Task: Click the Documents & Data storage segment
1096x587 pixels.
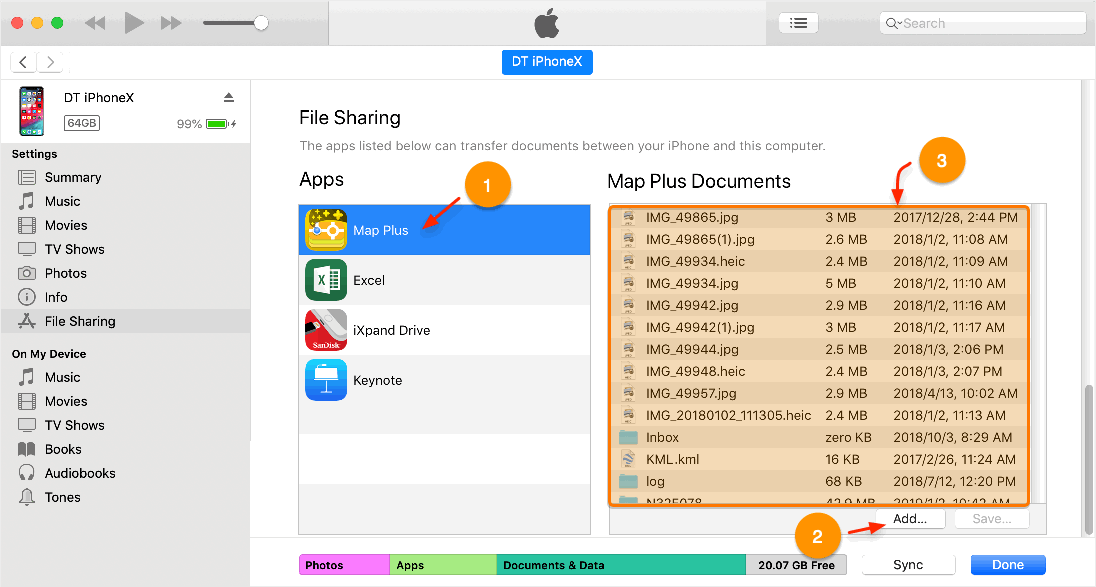Action: 621,565
